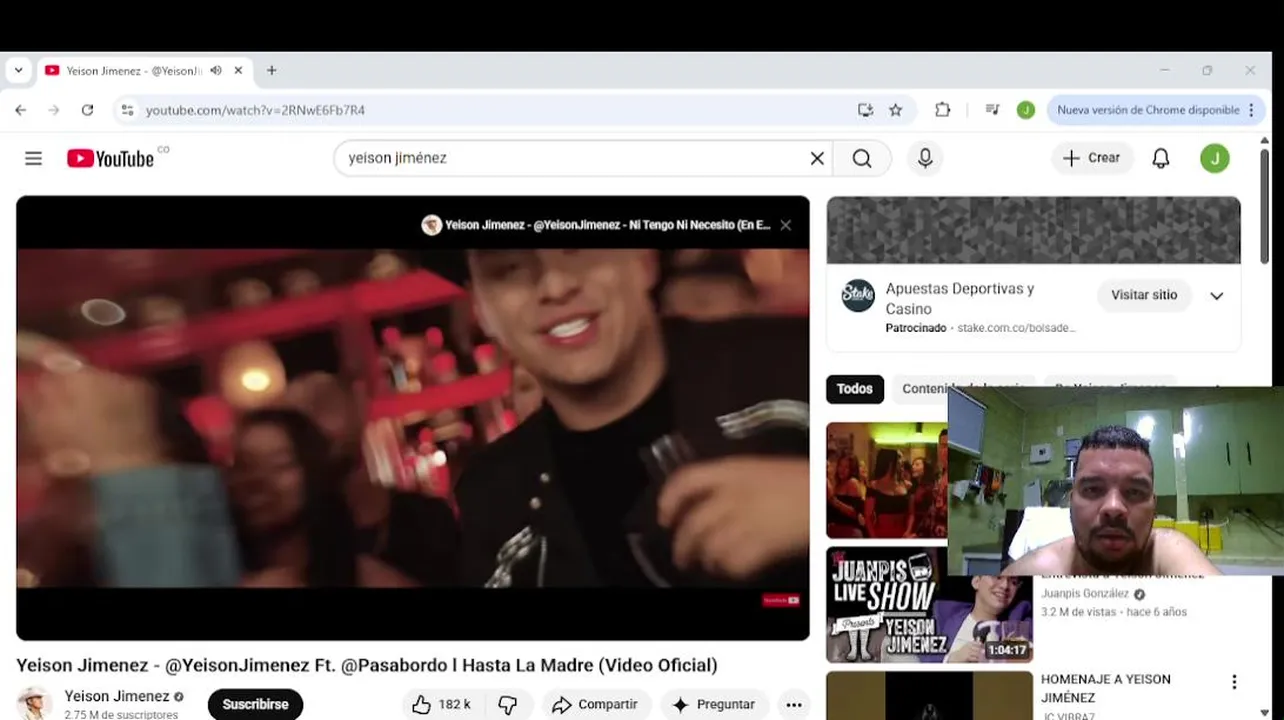Close the Yeison Jimenez browser tab
1284x720 pixels.
point(238,71)
